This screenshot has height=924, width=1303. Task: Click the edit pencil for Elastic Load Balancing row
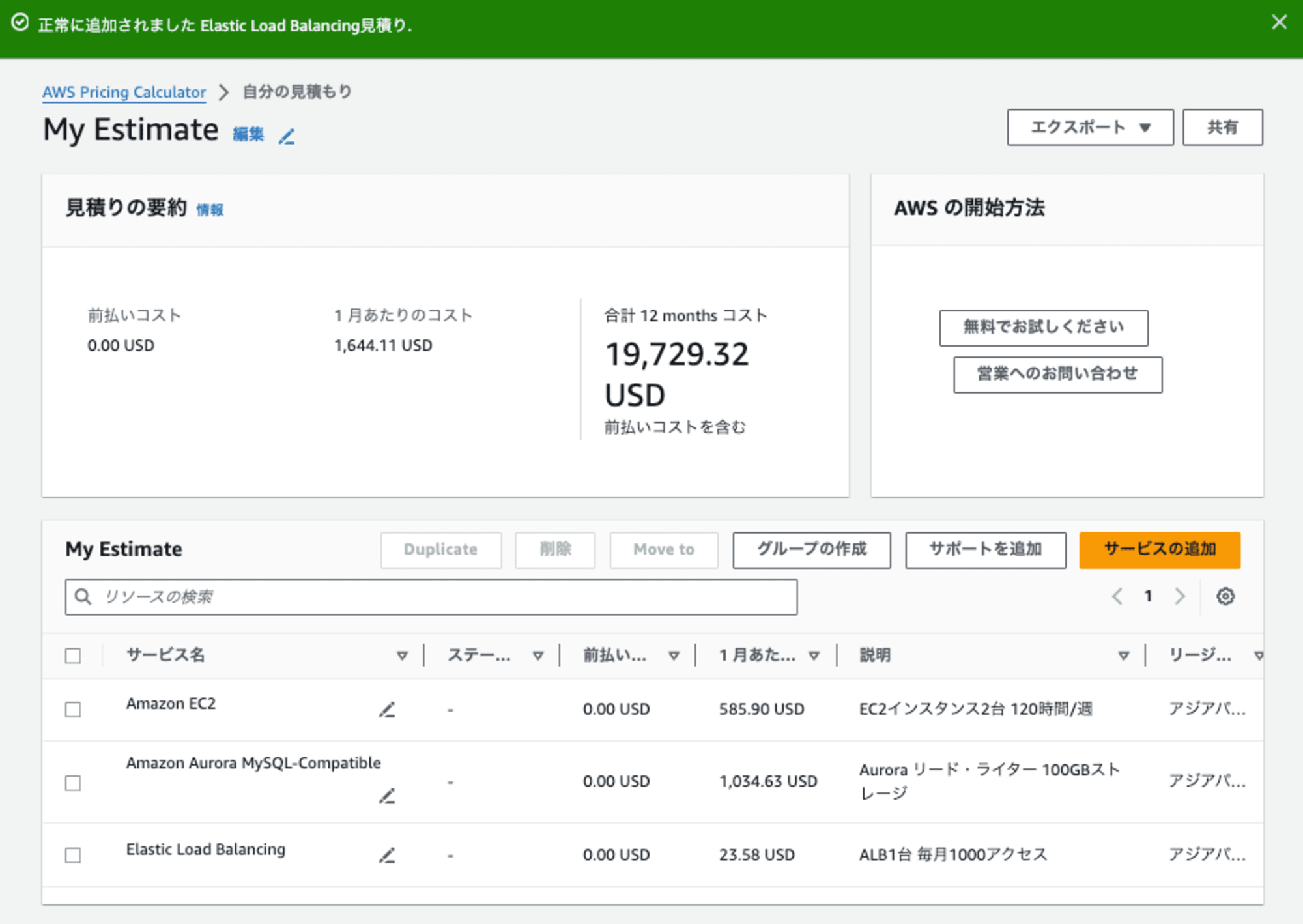pyautogui.click(x=387, y=856)
